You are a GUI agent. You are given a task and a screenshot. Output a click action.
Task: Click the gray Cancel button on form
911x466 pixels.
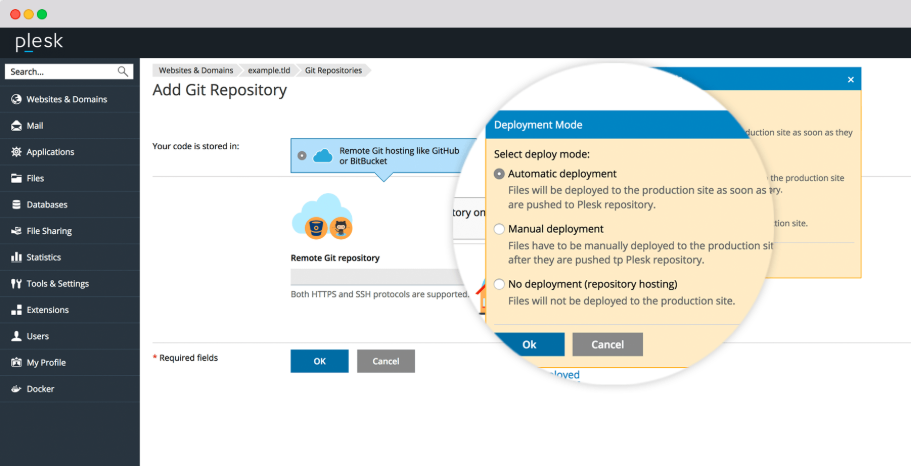(386, 361)
